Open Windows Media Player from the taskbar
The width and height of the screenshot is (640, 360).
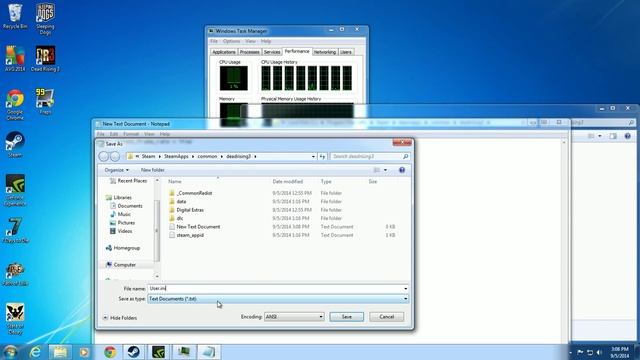(84, 352)
